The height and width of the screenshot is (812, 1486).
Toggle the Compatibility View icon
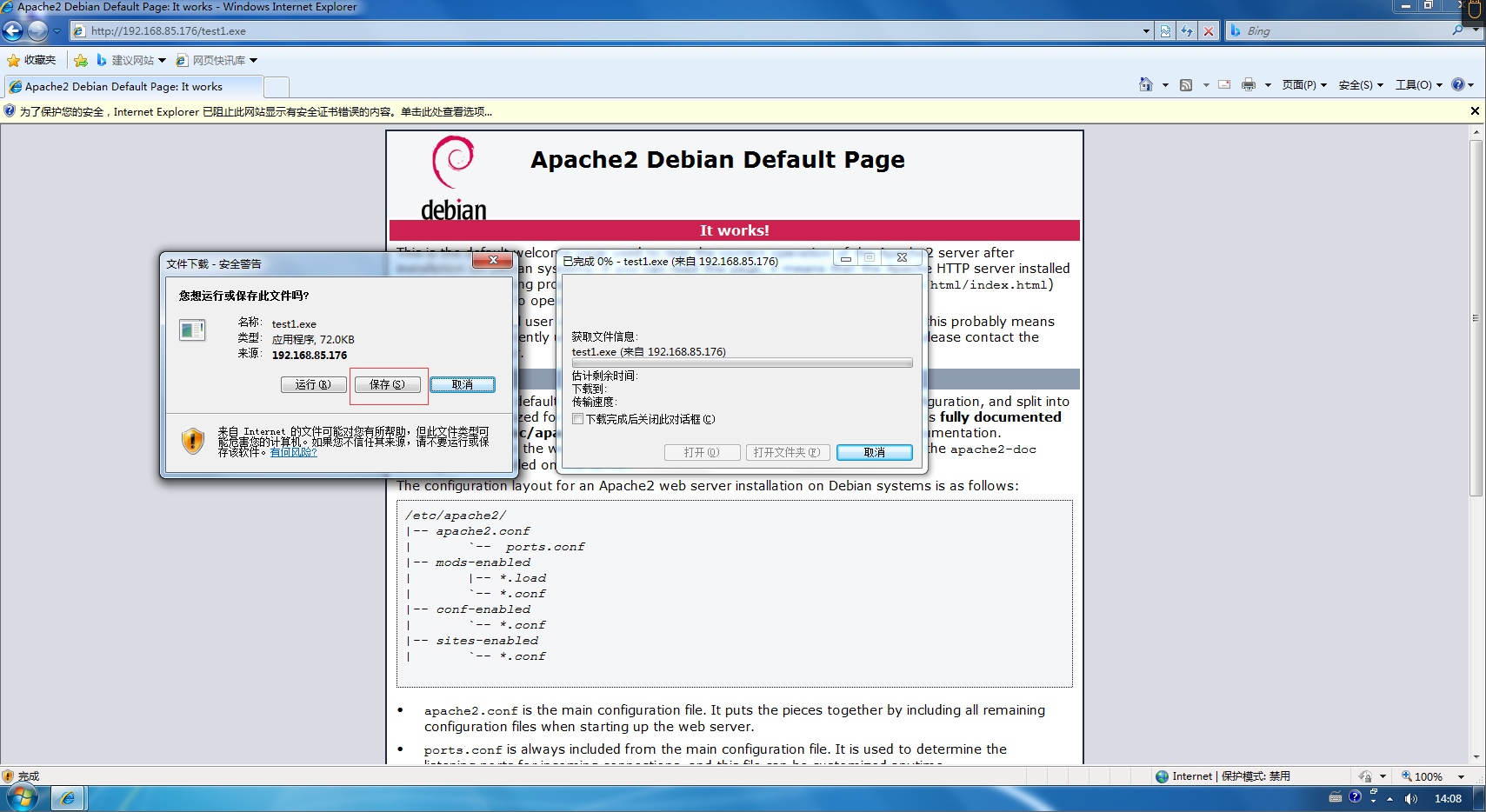(1166, 31)
